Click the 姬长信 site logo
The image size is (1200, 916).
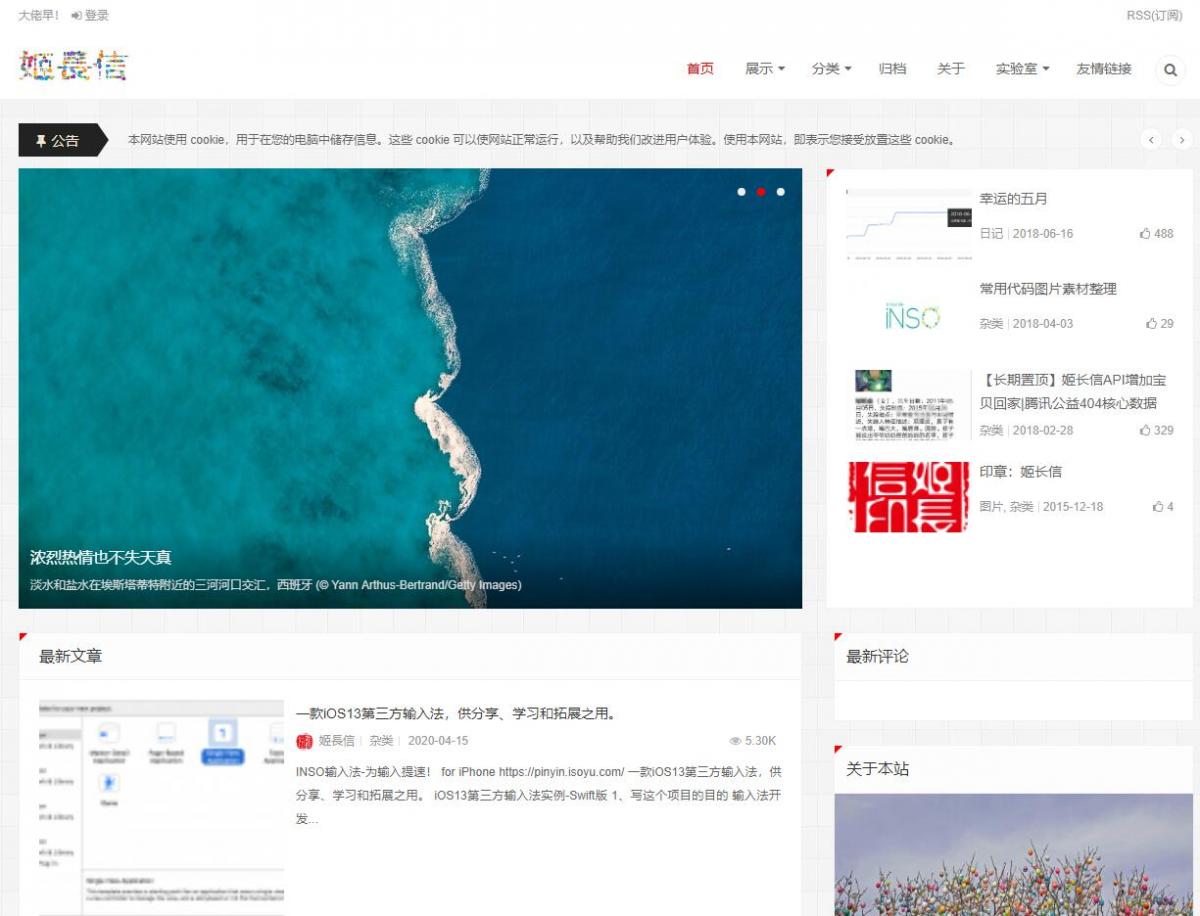[x=73, y=65]
